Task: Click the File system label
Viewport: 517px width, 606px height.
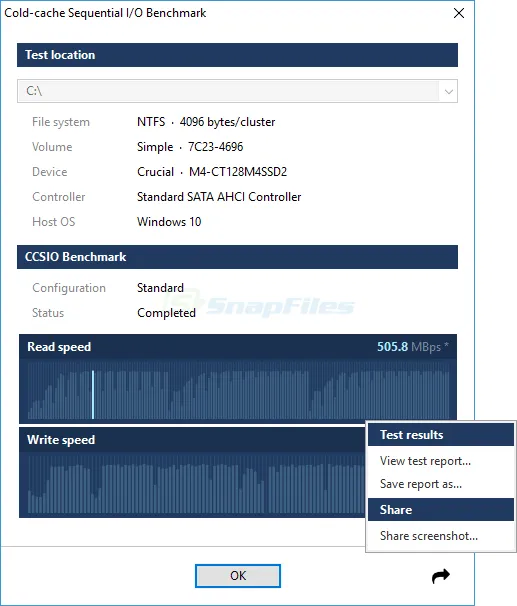Action: 61,122
